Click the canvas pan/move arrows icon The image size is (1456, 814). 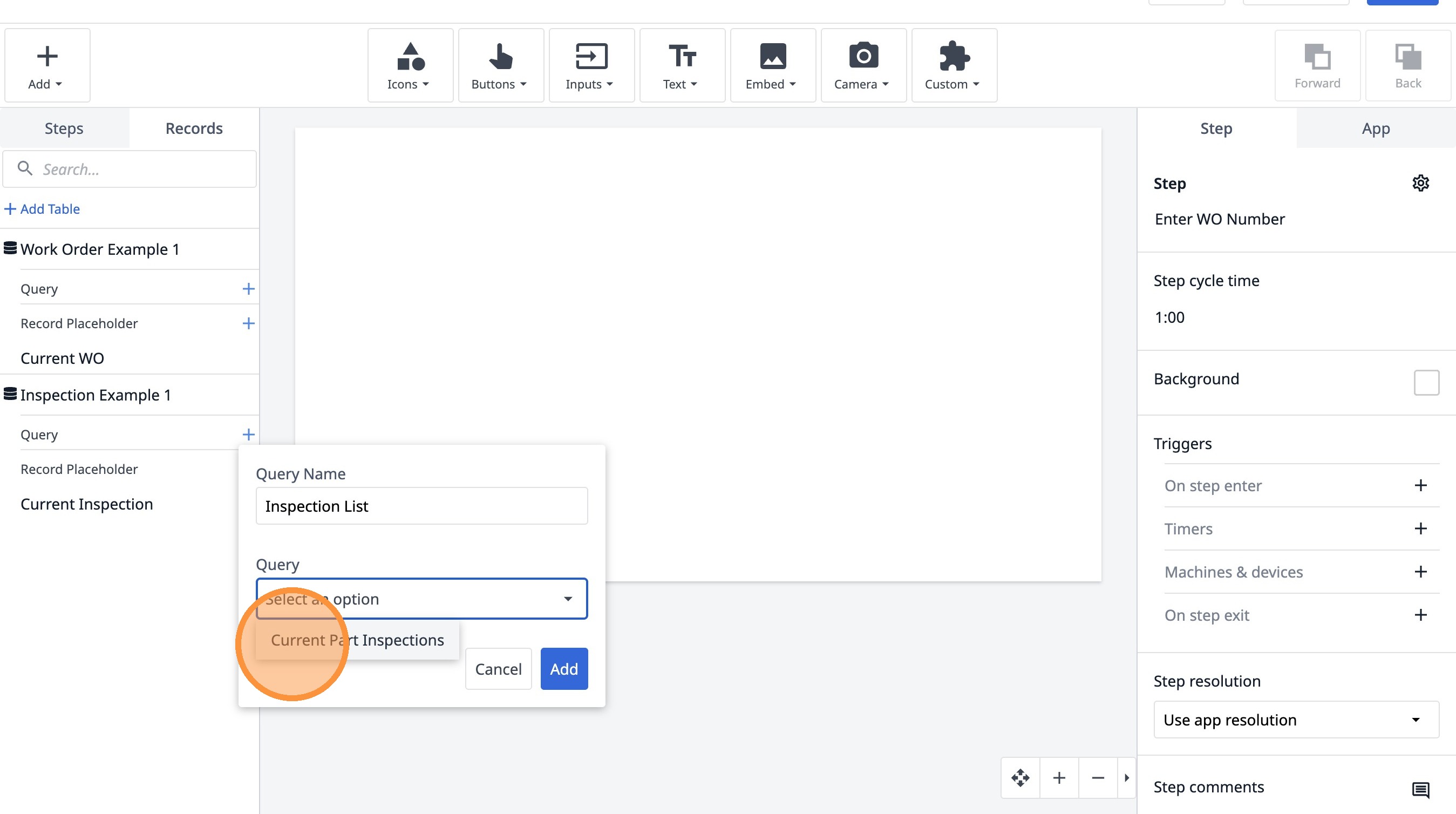(1020, 778)
